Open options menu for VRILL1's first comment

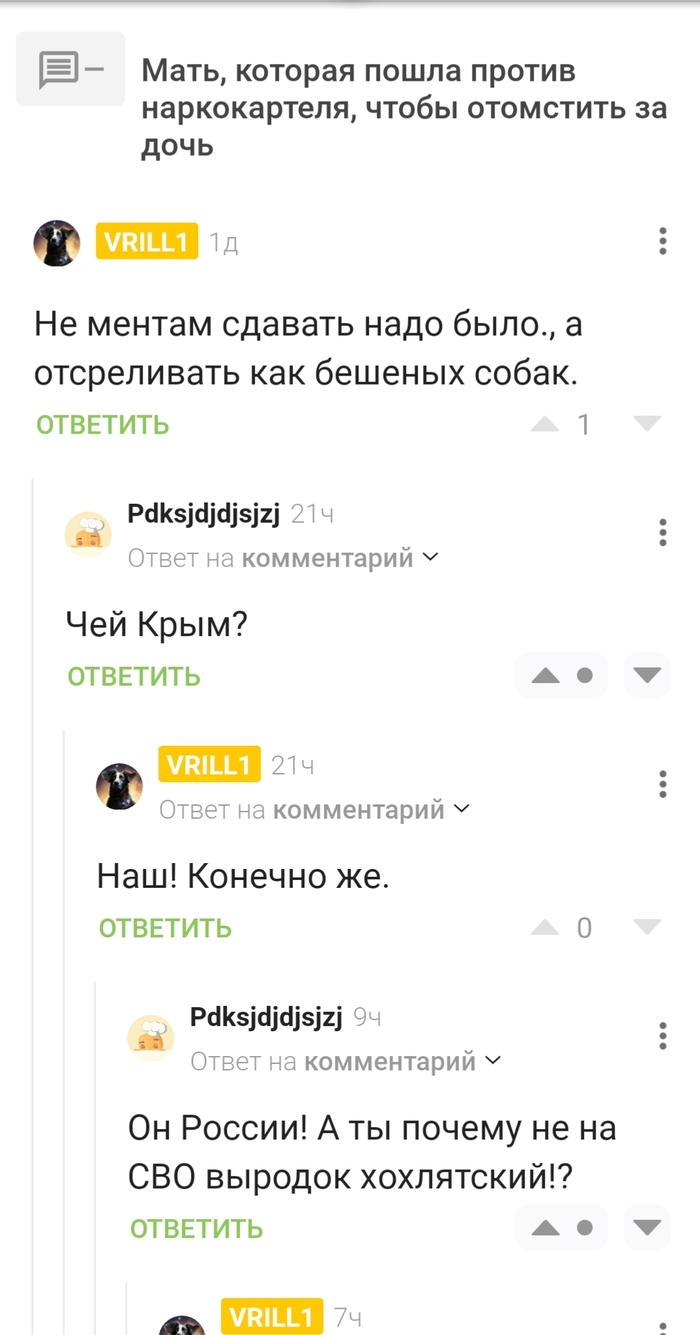point(662,241)
